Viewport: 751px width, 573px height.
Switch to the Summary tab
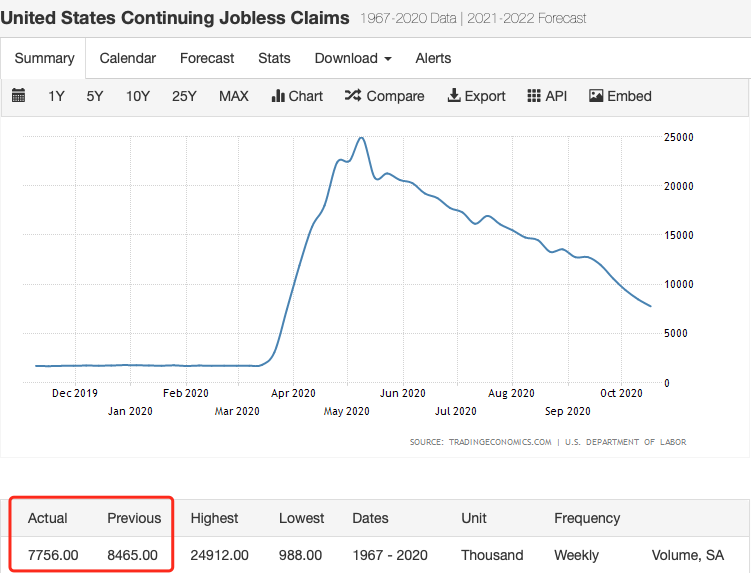point(44,58)
